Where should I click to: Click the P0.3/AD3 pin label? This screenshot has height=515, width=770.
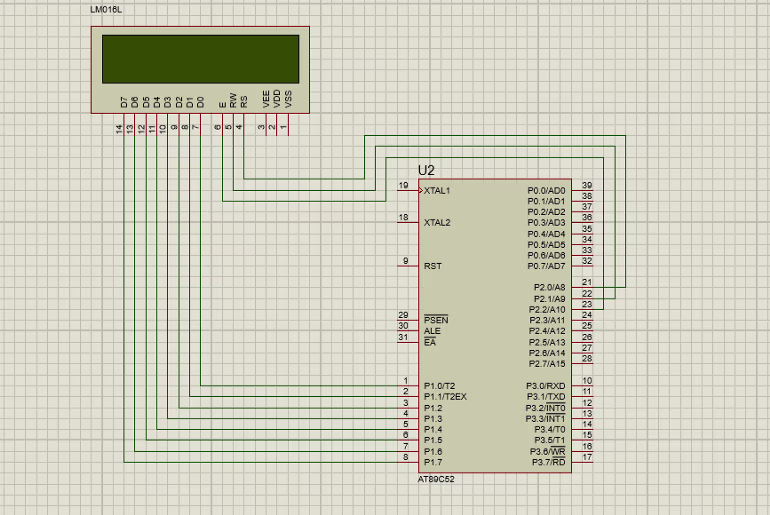(x=546, y=222)
